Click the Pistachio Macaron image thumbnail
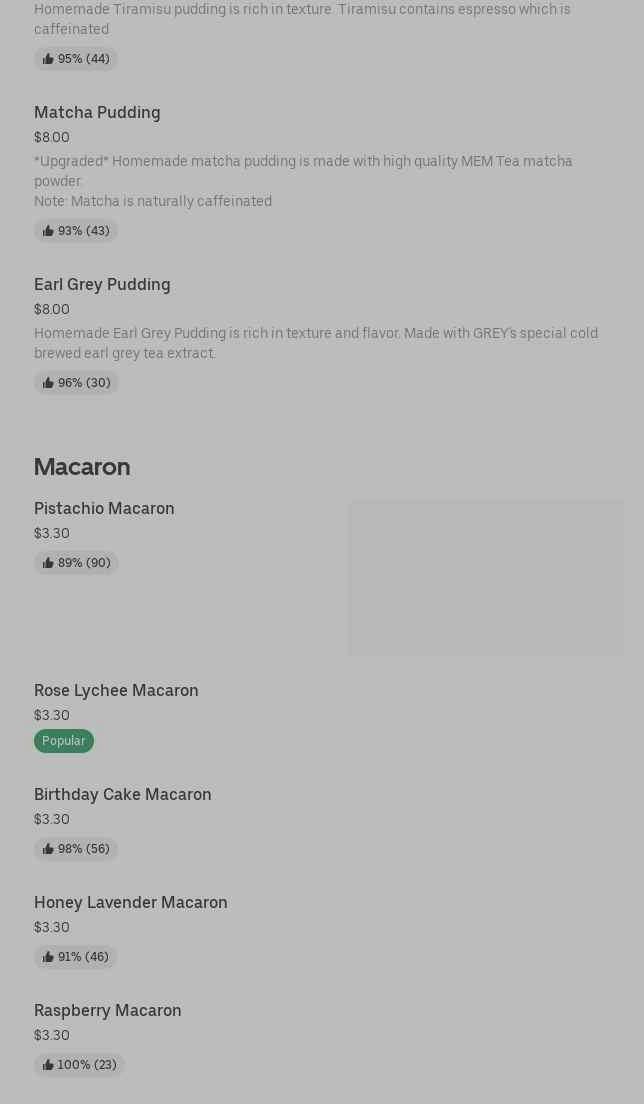Screen dimensions: 644x1104 coord(485,578)
